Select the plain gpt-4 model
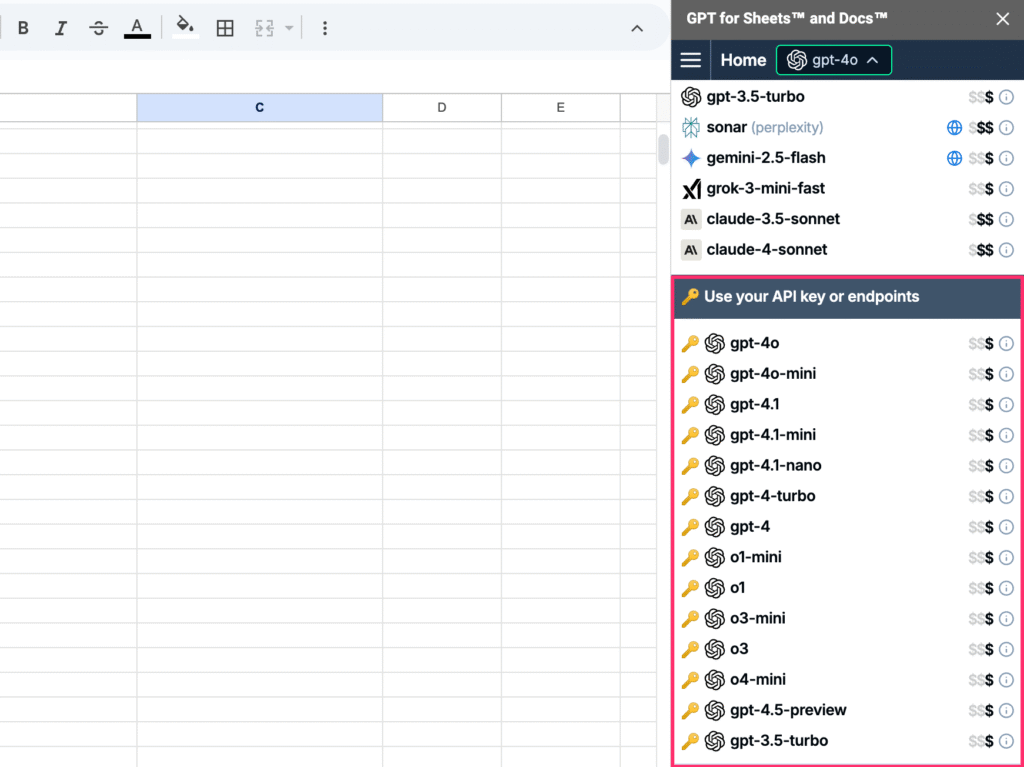The image size is (1024, 767). 847,527
